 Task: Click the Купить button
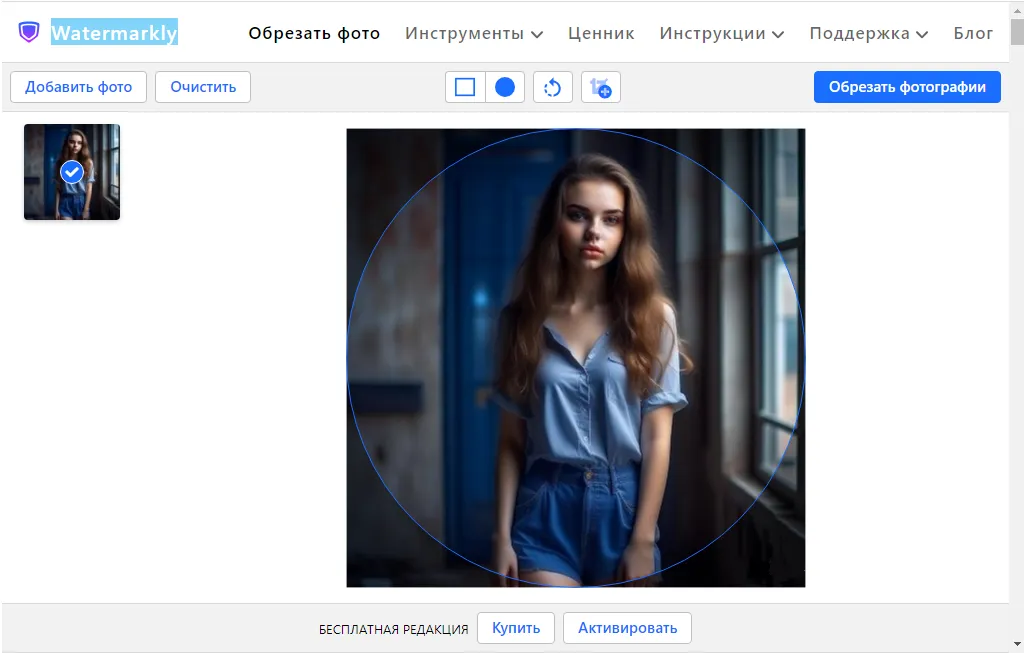tap(516, 628)
